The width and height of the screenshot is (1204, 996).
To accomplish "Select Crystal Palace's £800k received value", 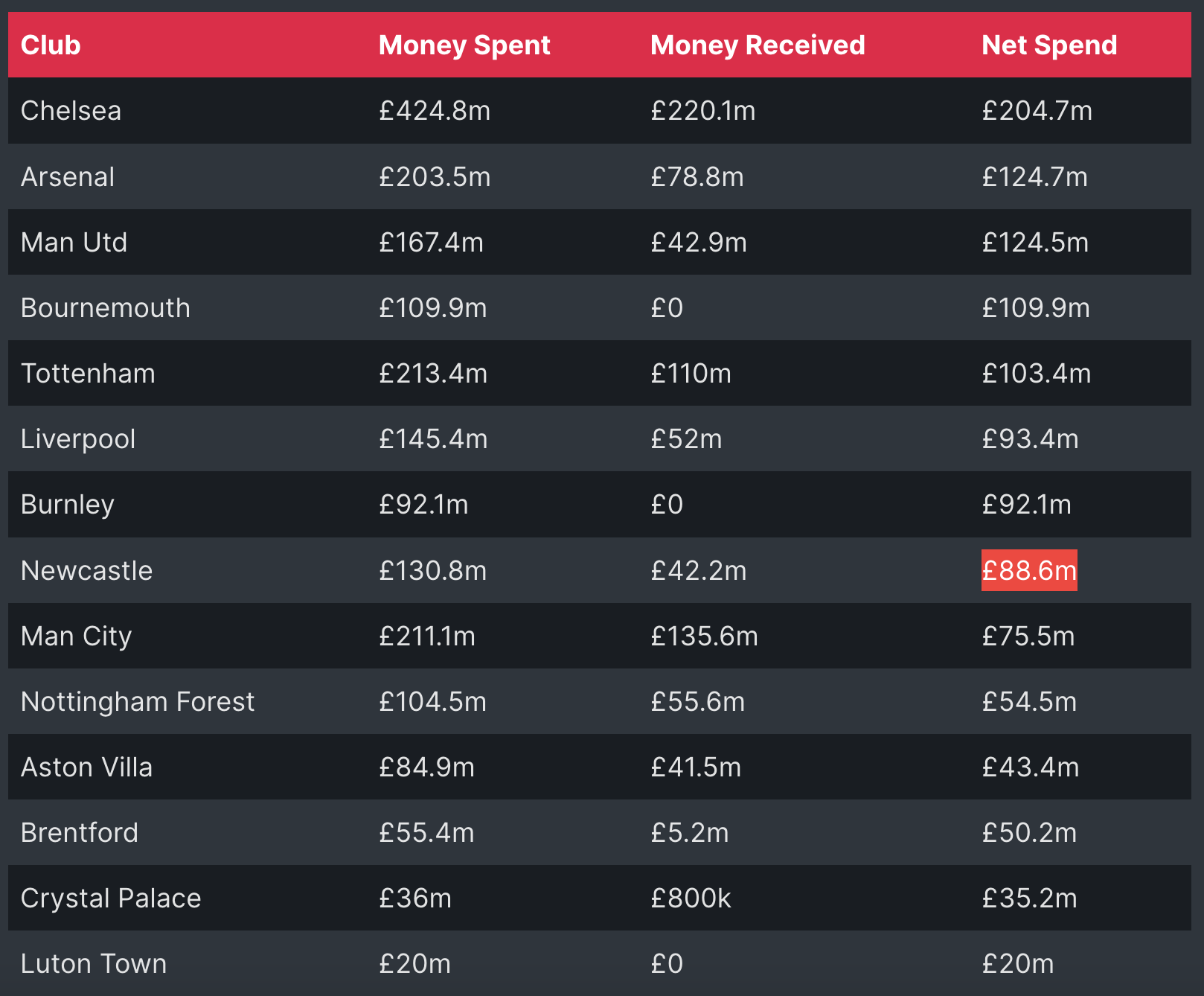I will click(x=691, y=898).
